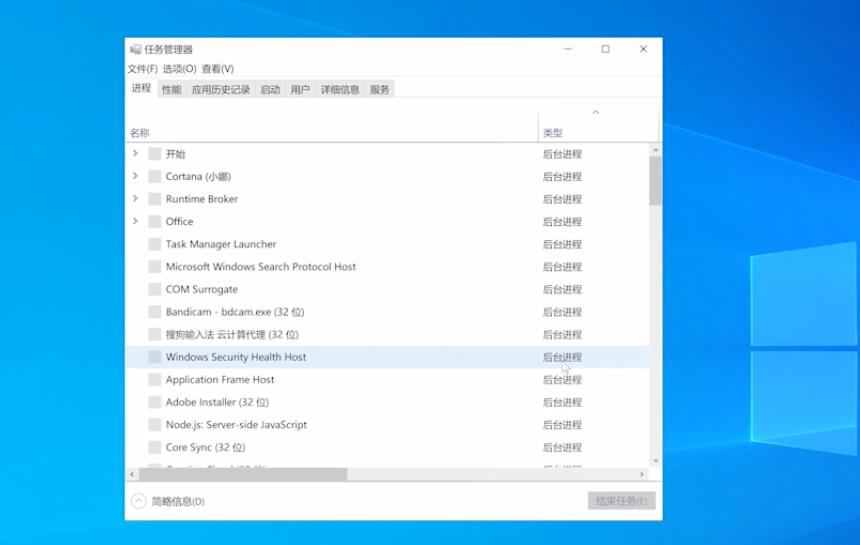Select the Task Manager Launcher row name
This screenshot has width=860, height=545.
220,244
